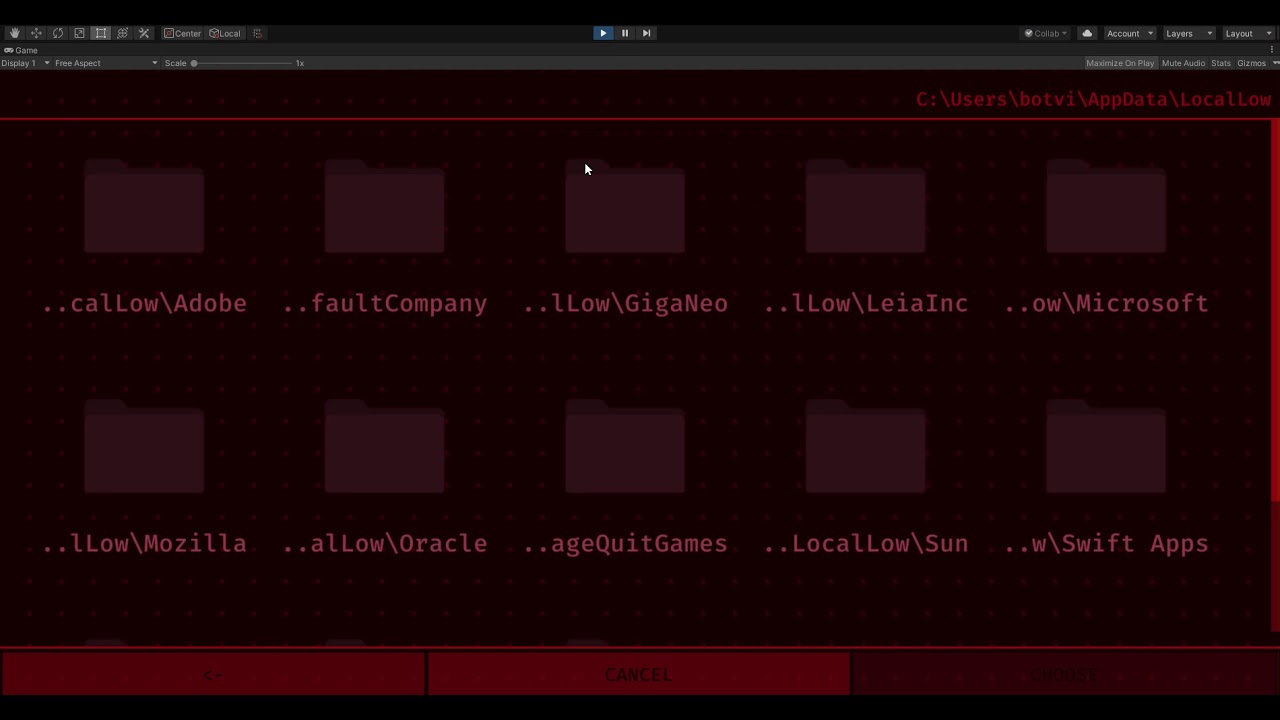1280x720 pixels.
Task: Click the current path C:\Users\botvi\AppData\LocalLow
Action: 1093,99
